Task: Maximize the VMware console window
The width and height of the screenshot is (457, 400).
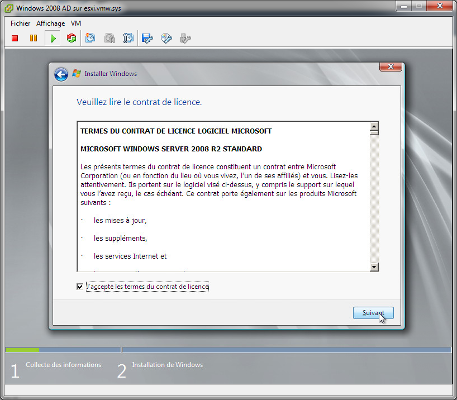Action: coord(419,6)
